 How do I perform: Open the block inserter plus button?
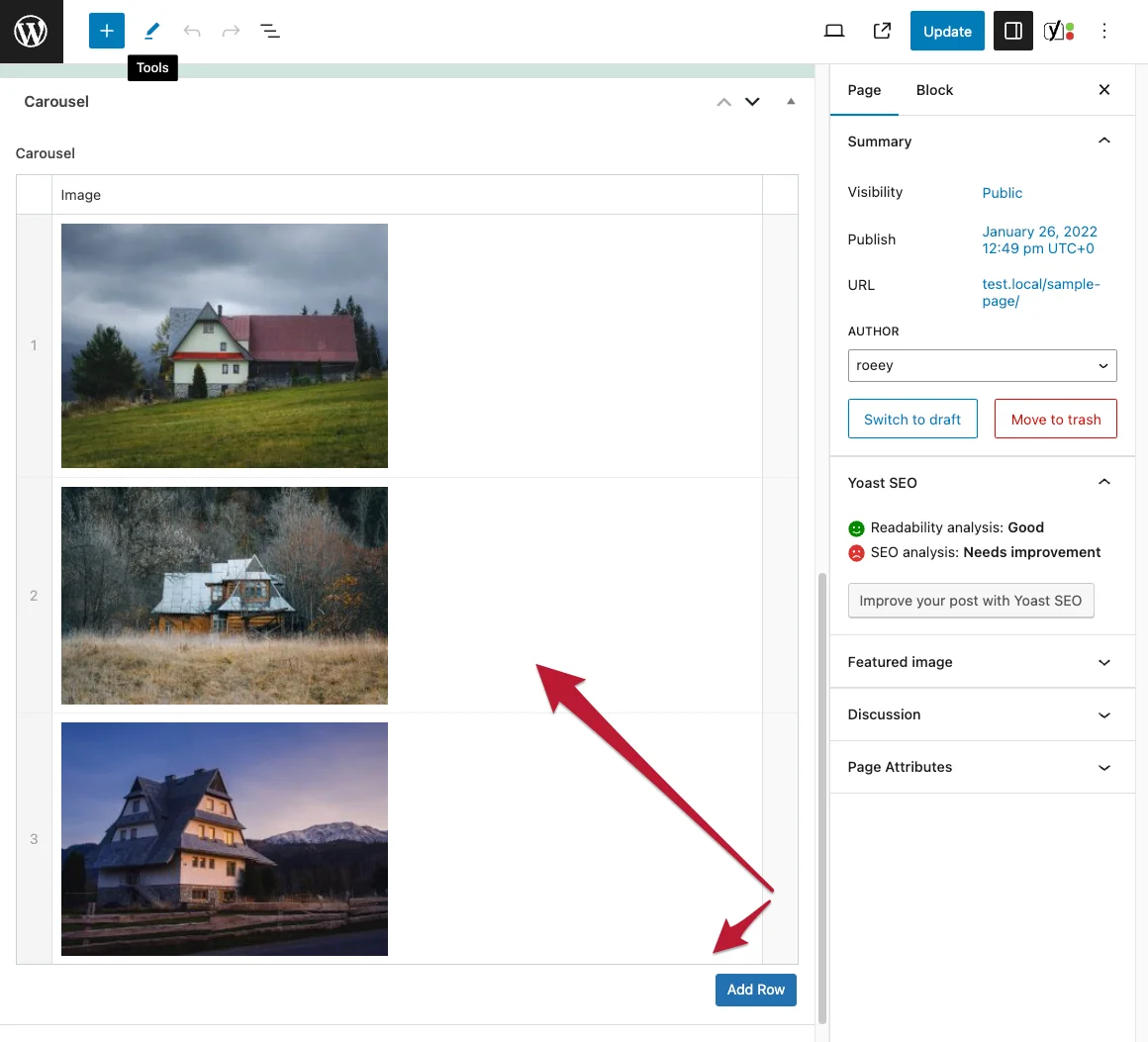pyautogui.click(x=106, y=31)
